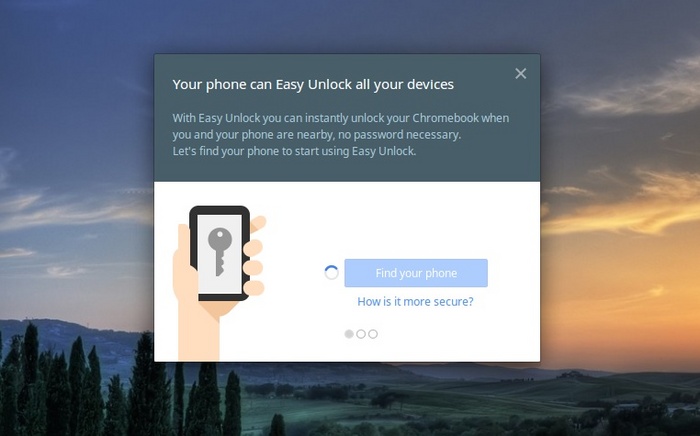Click the orange sunset clouds on wallpaper

coord(625,214)
